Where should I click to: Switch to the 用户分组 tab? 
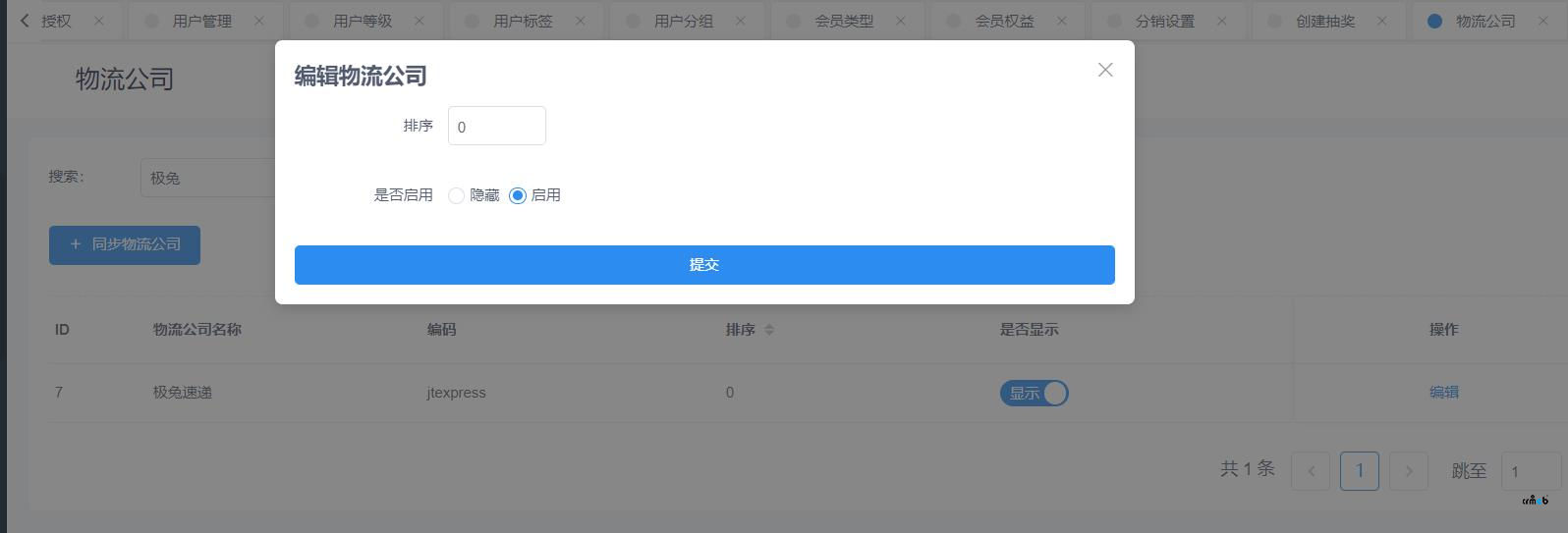684,21
